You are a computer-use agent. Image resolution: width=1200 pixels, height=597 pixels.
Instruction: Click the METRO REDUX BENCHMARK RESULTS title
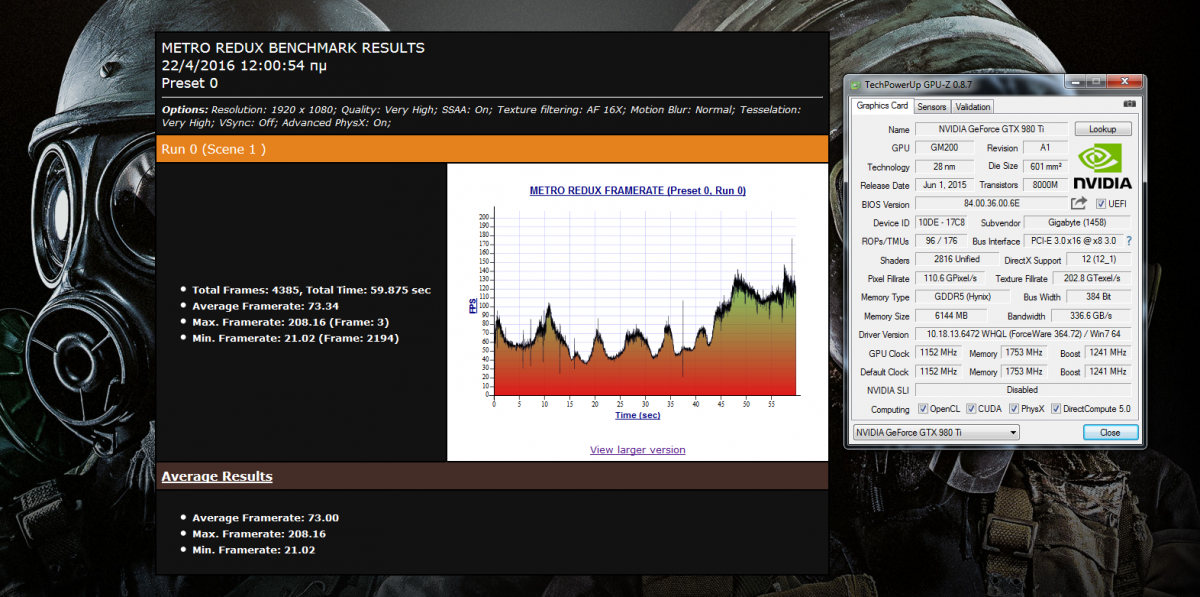(x=293, y=48)
